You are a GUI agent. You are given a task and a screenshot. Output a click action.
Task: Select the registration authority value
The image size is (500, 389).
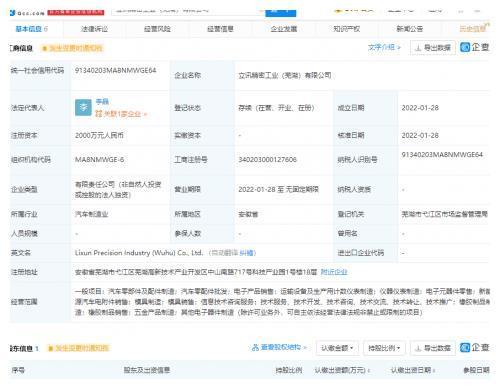pos(445,214)
